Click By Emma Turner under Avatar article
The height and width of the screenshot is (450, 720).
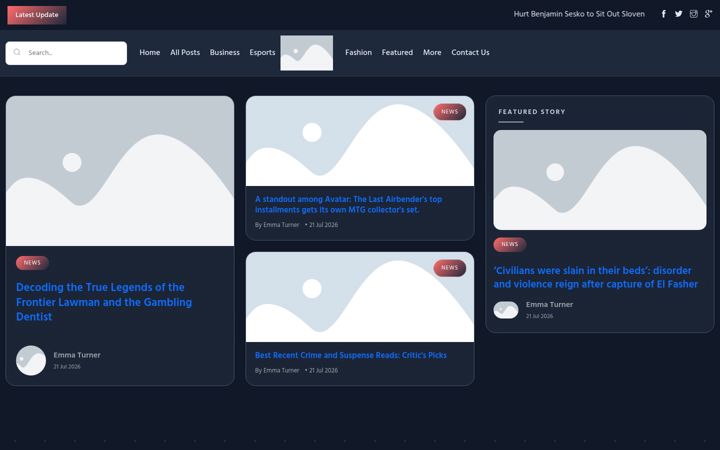tap(277, 225)
